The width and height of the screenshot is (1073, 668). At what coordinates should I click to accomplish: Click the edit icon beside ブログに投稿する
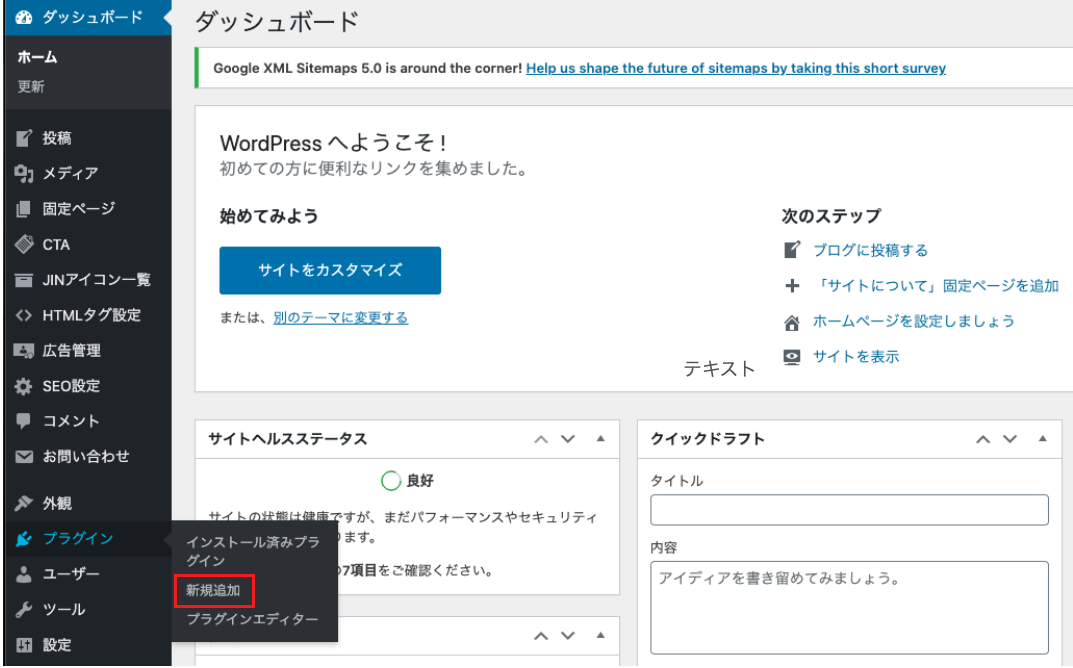pyautogui.click(x=792, y=250)
